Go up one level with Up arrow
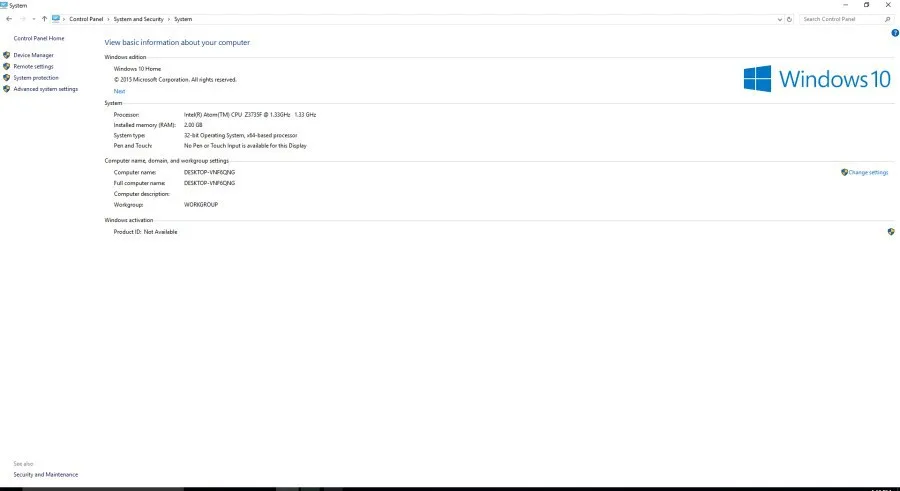 pos(44,19)
